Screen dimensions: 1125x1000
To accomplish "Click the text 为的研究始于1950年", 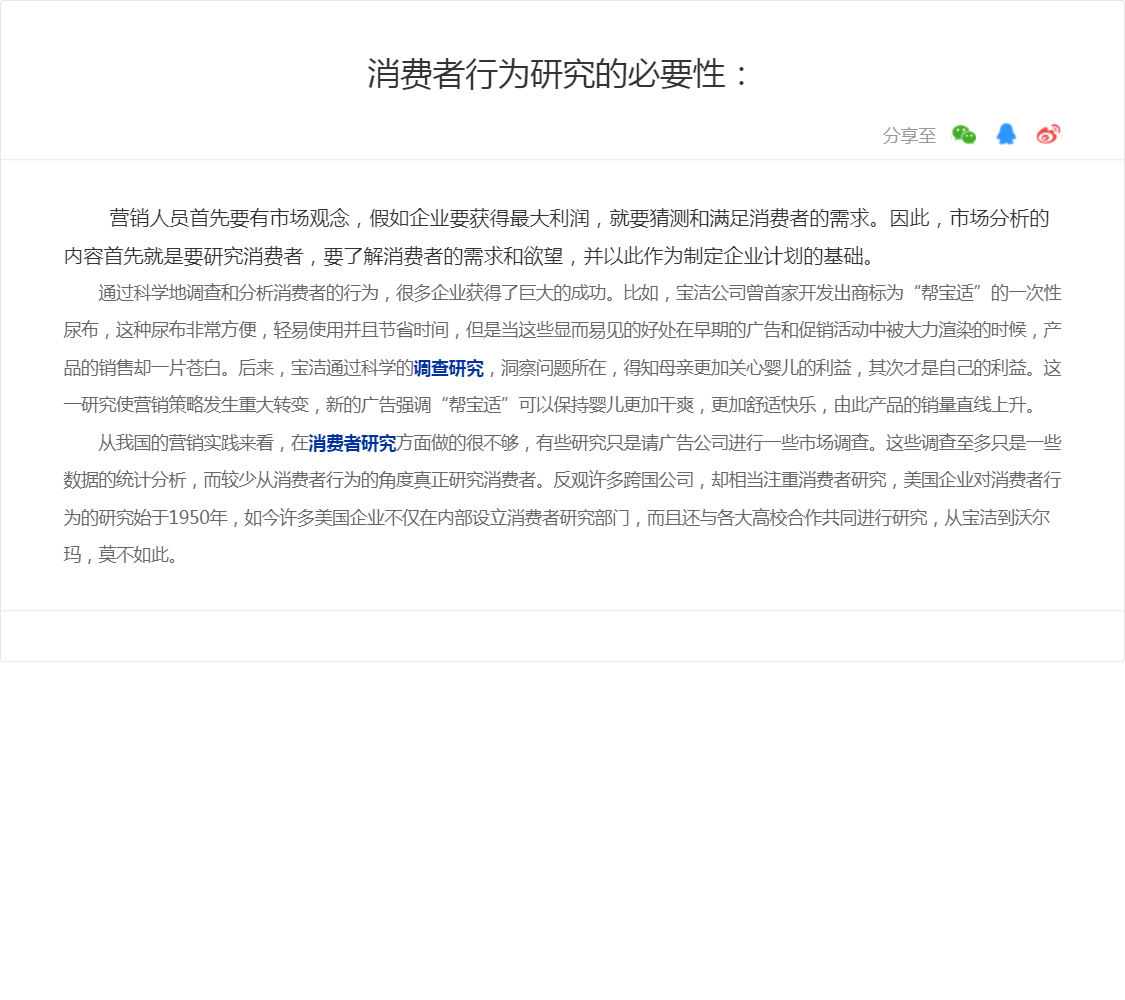I will 146,518.
